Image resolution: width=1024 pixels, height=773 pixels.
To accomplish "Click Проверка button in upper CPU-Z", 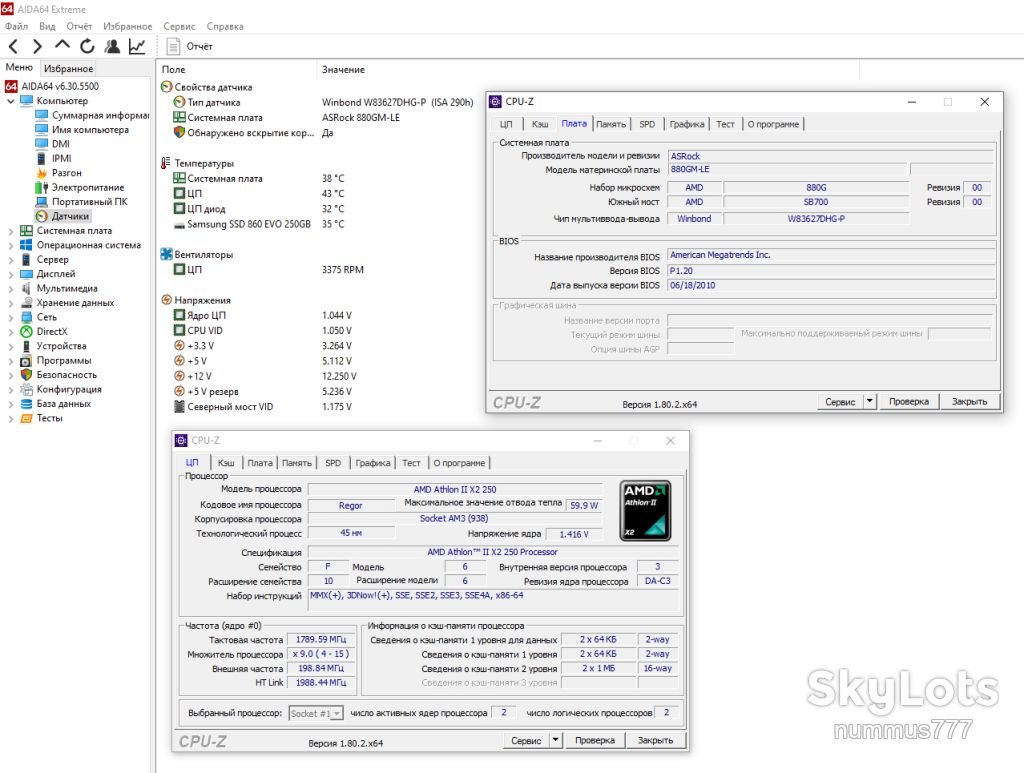I will 908,402.
